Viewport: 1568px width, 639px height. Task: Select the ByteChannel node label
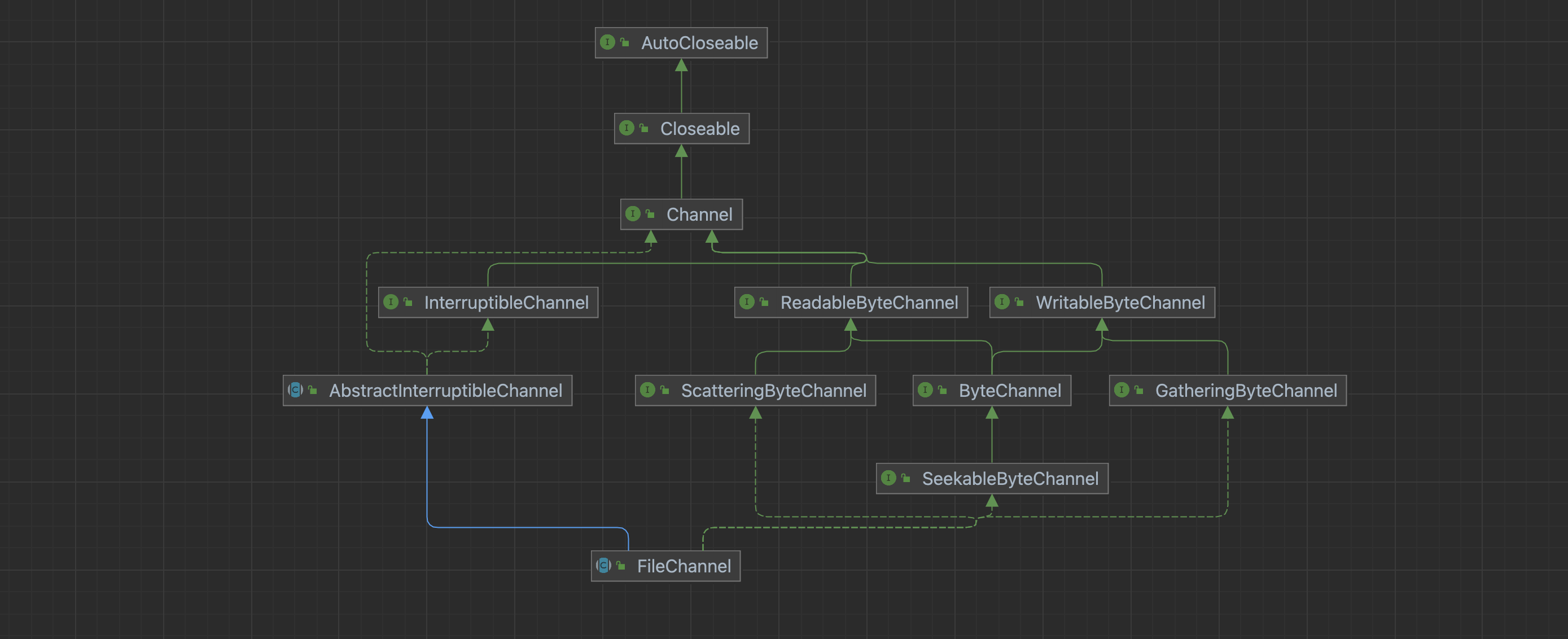click(1010, 391)
